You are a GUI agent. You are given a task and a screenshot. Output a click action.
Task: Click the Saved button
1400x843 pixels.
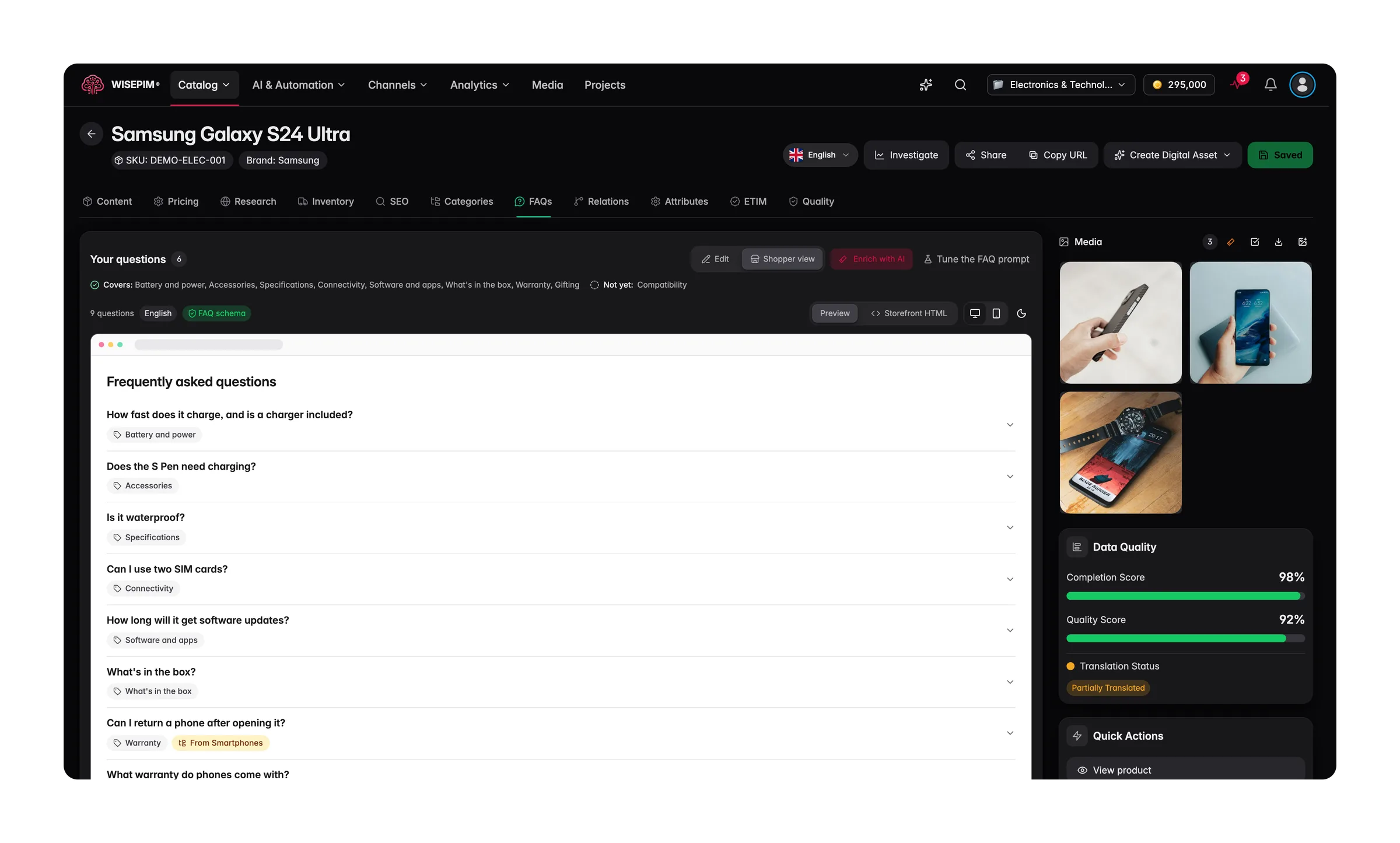point(1280,155)
